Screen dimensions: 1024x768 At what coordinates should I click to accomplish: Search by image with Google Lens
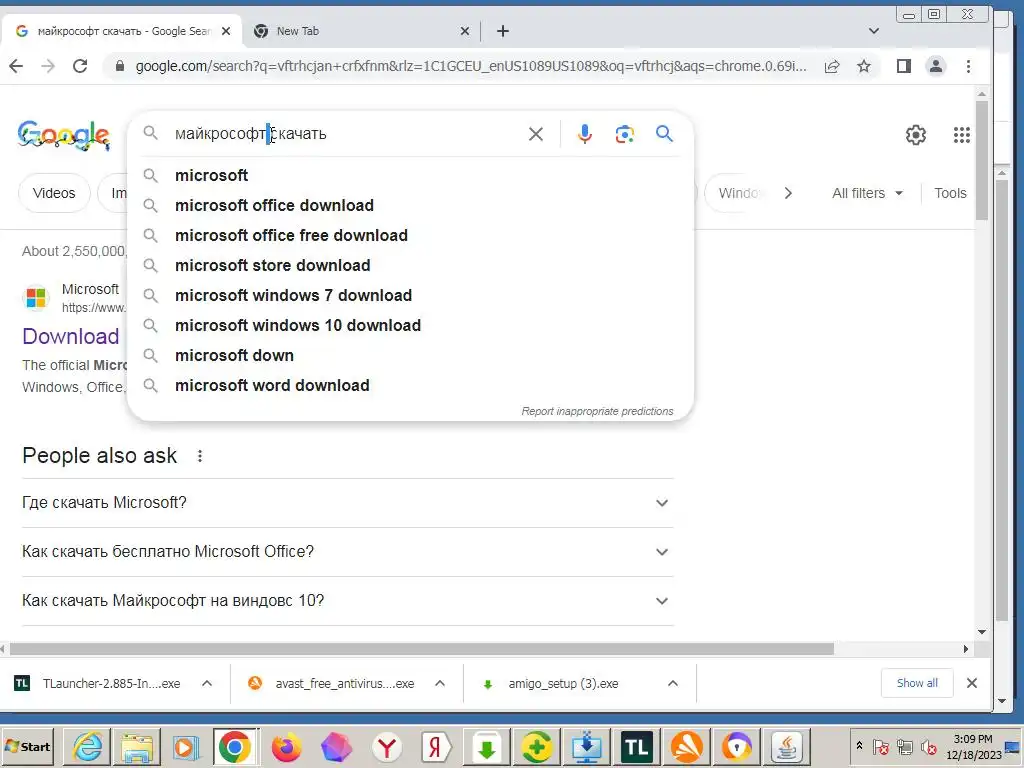pos(624,134)
